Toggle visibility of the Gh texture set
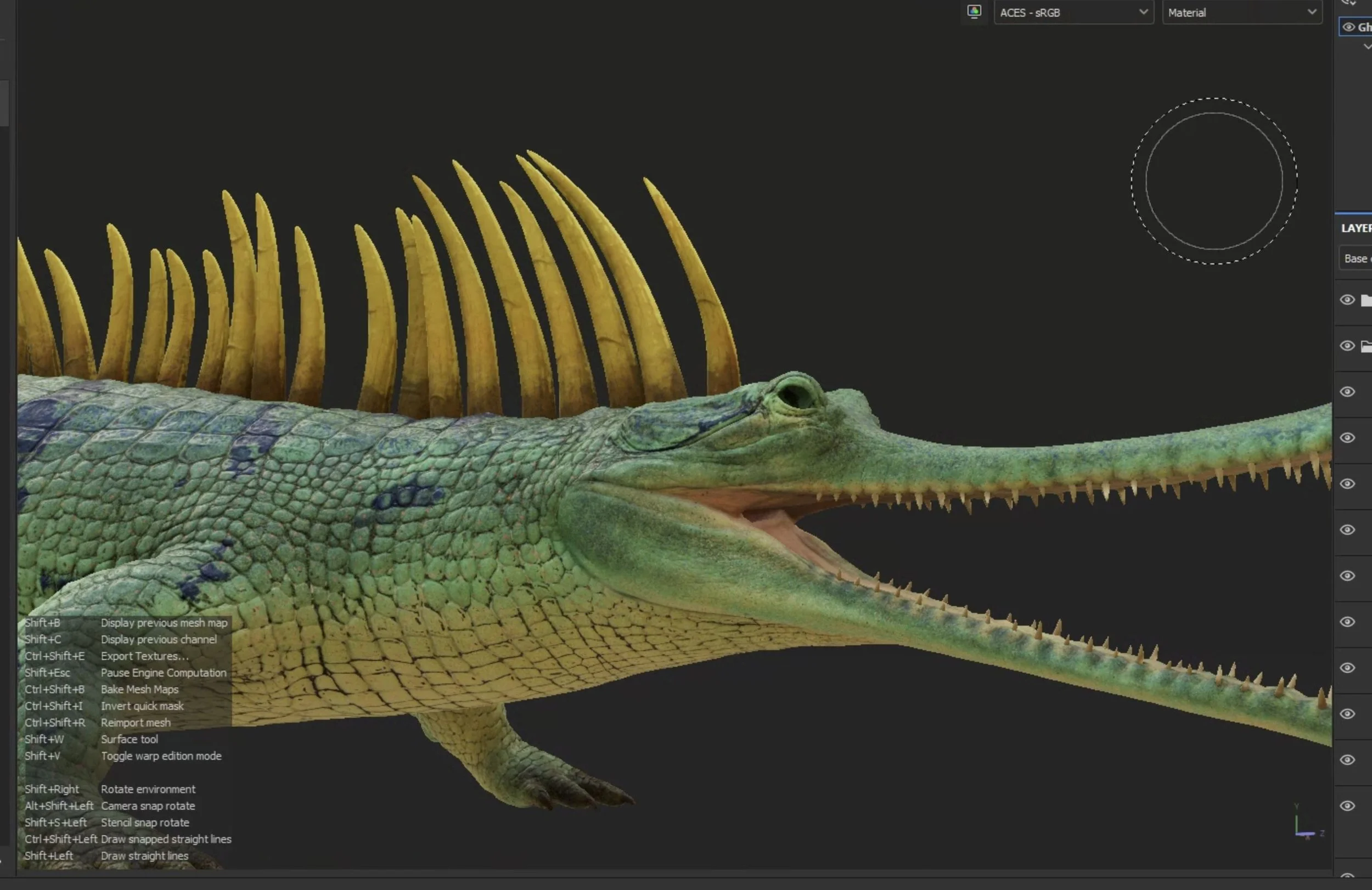Viewport: 1372px width, 890px height. [x=1348, y=27]
